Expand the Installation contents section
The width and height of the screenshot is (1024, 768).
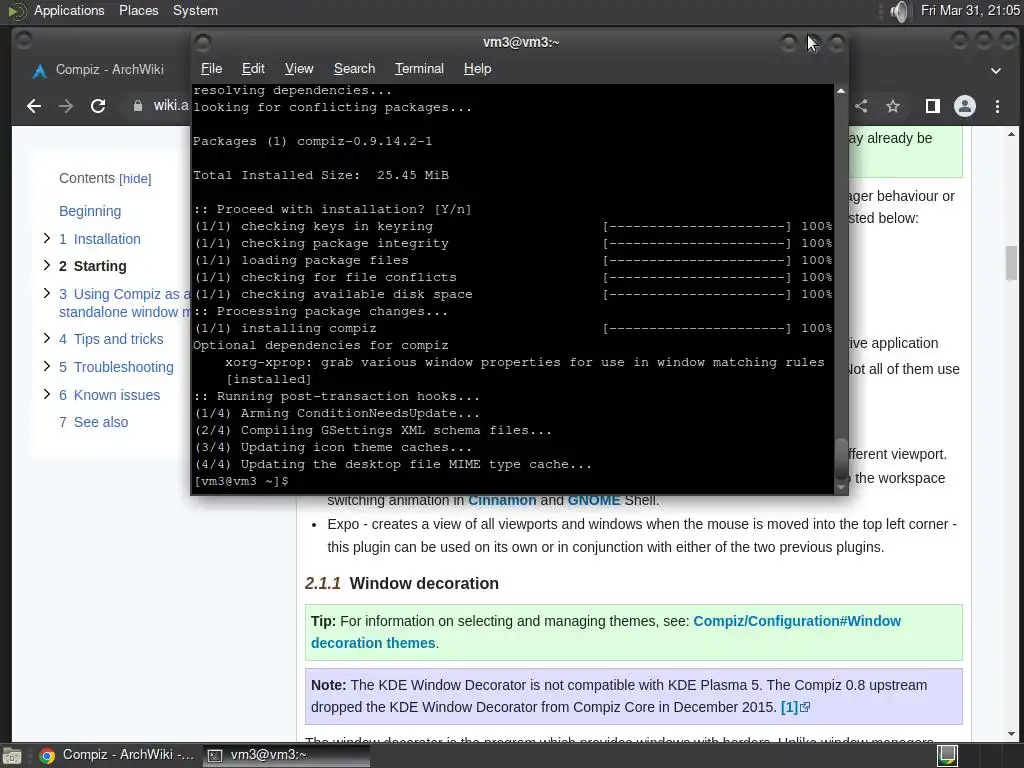(46, 238)
